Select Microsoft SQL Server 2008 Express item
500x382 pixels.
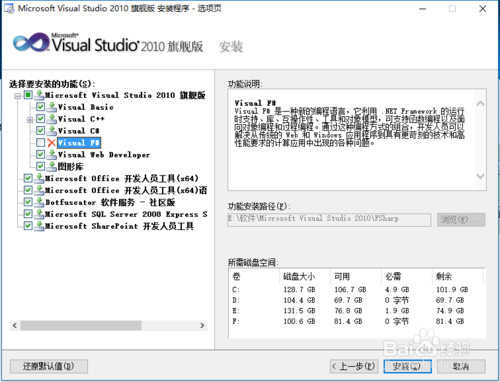pos(126,214)
